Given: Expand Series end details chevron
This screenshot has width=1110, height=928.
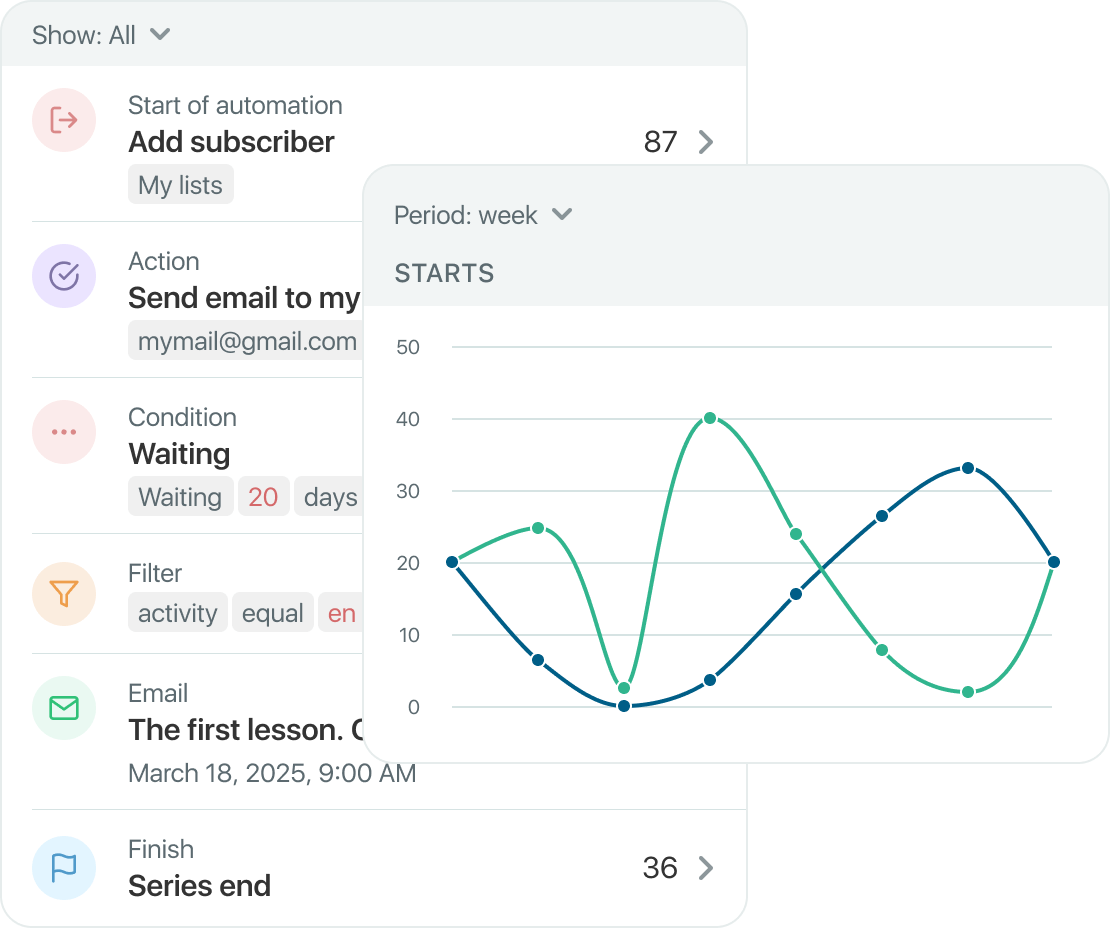Looking at the screenshot, I should 706,867.
